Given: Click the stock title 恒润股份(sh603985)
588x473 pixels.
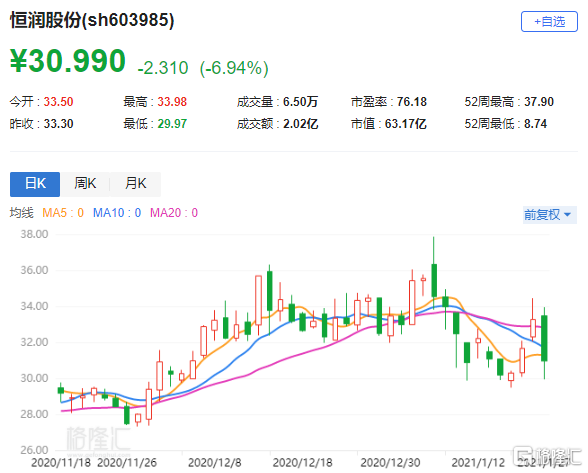Looking at the screenshot, I should (92, 20).
